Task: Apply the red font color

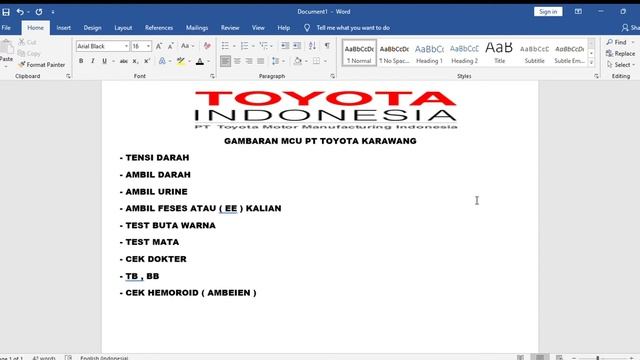Action: coord(200,61)
